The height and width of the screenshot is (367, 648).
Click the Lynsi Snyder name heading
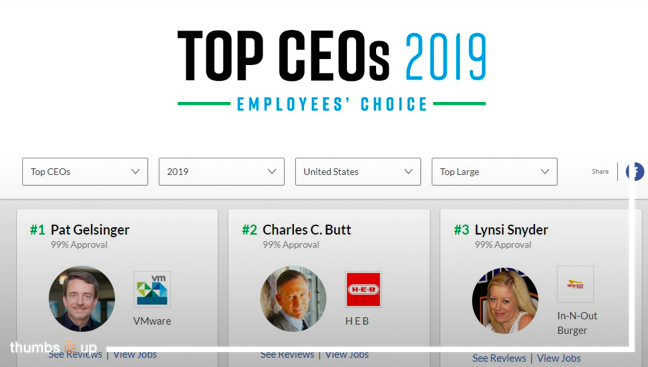pyautogui.click(x=511, y=230)
